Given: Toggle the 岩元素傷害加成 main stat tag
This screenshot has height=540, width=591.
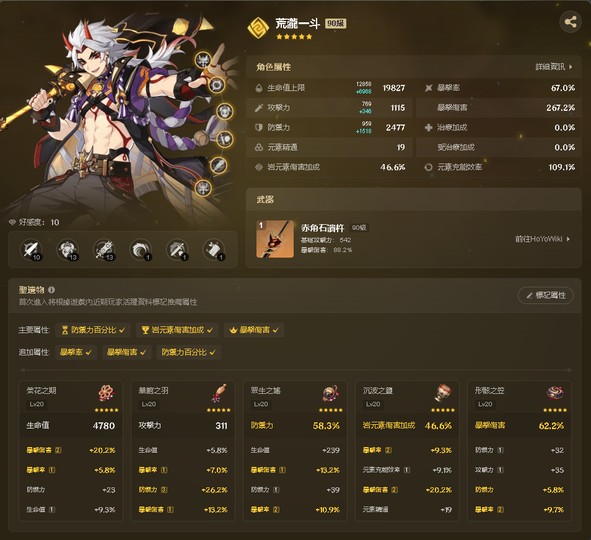Looking at the screenshot, I should click(x=177, y=330).
